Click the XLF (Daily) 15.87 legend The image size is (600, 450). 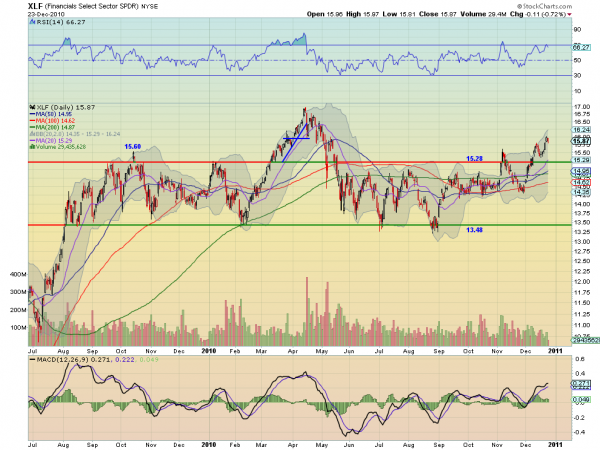(65, 108)
